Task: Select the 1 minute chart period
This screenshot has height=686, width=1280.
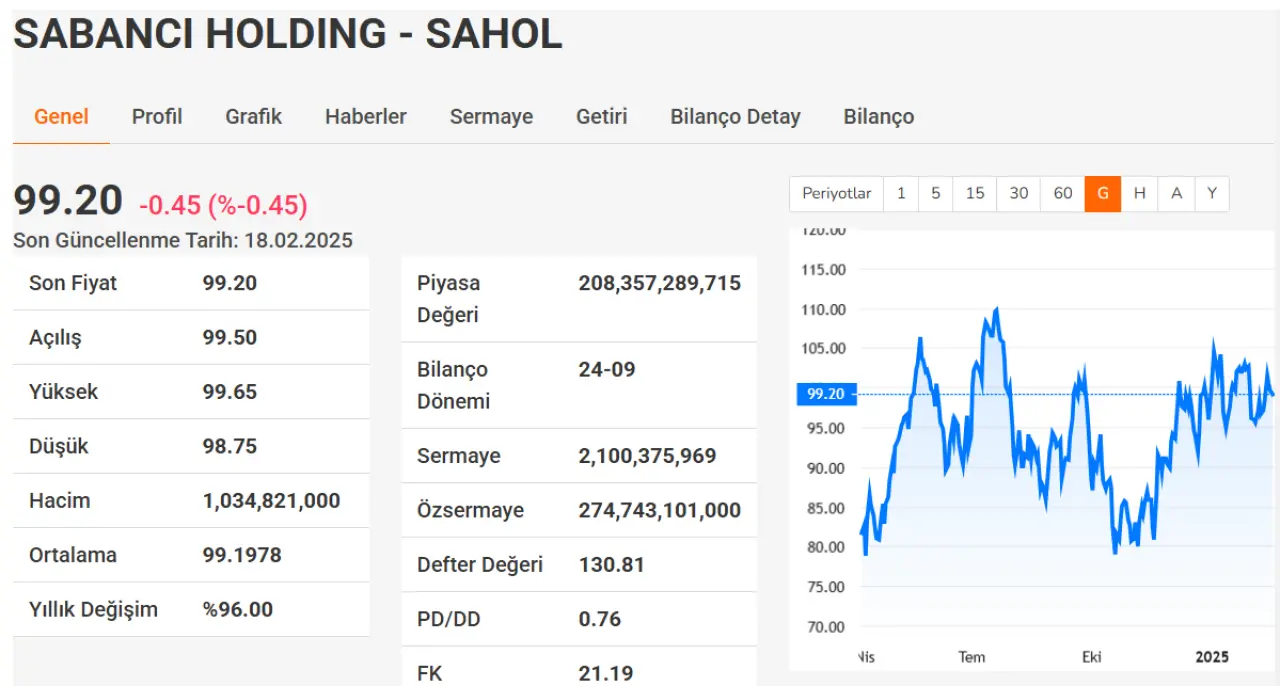Action: (901, 194)
